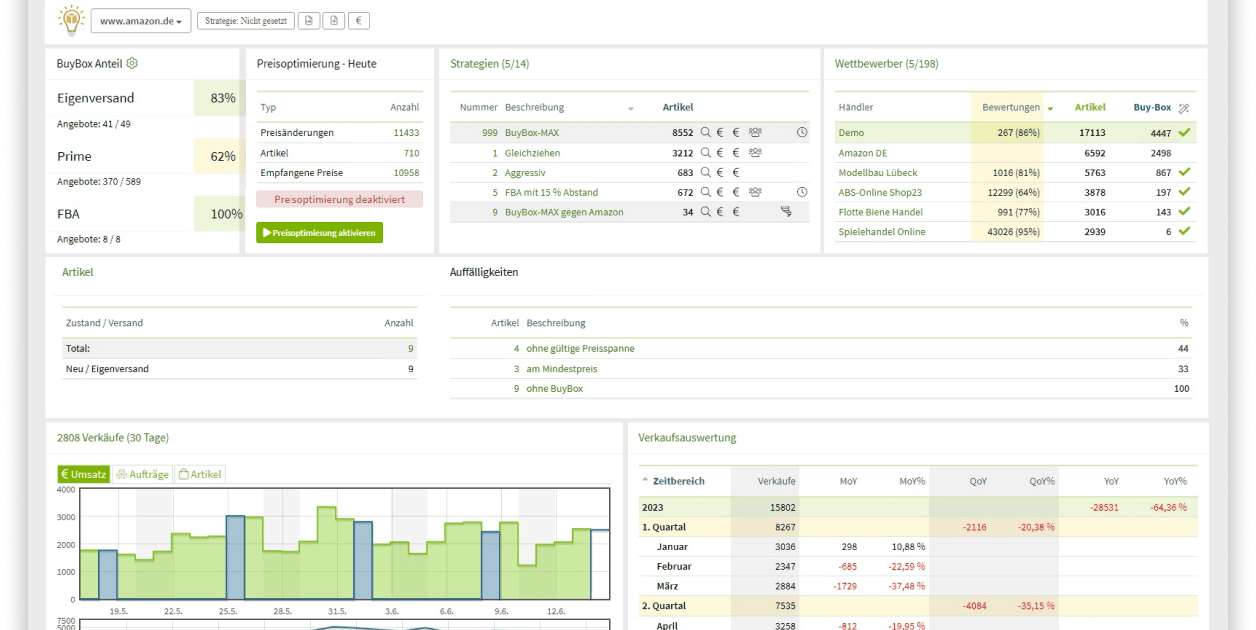Switch chart to Artikel tab
The width and height of the screenshot is (1256, 630).
[x=200, y=474]
